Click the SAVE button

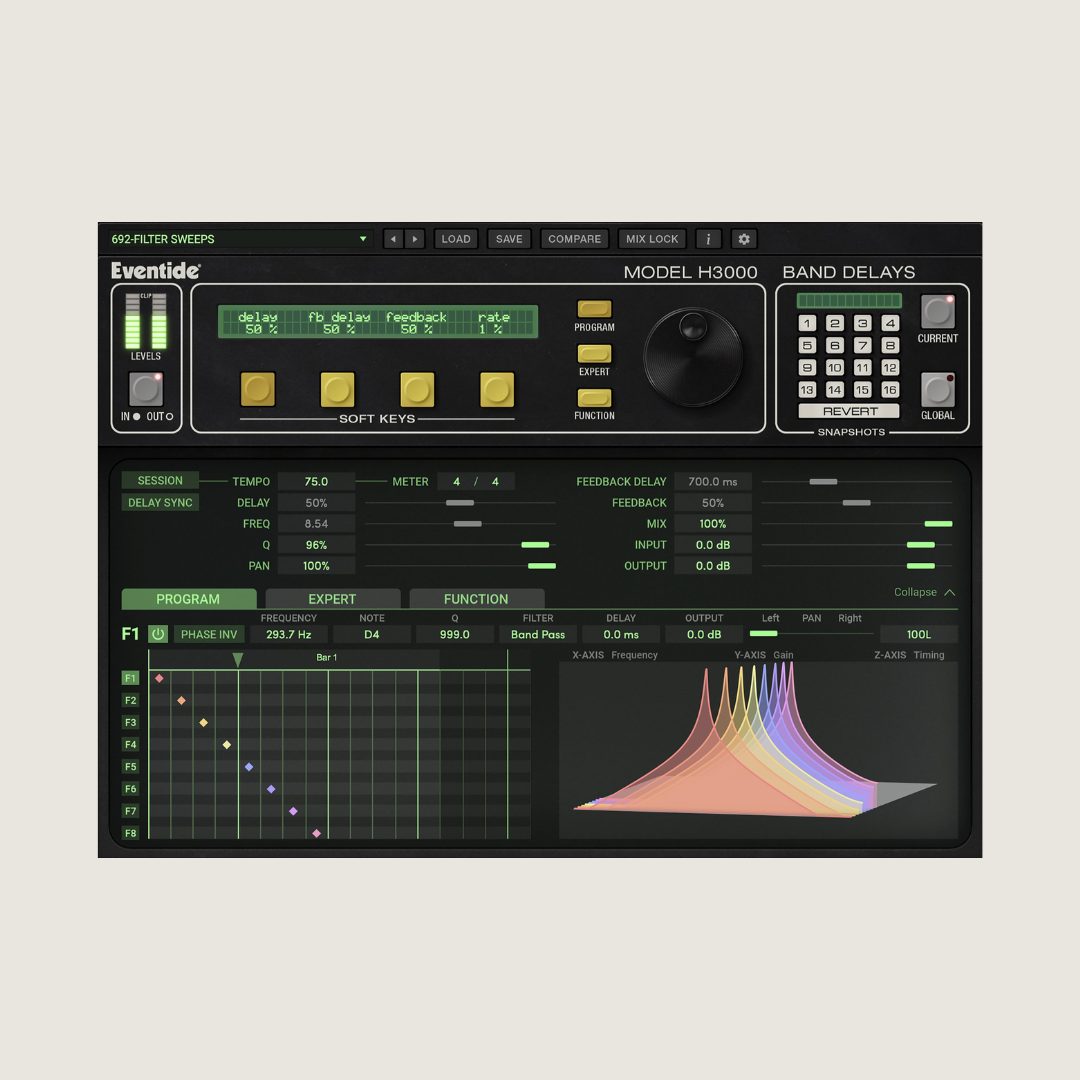point(509,239)
